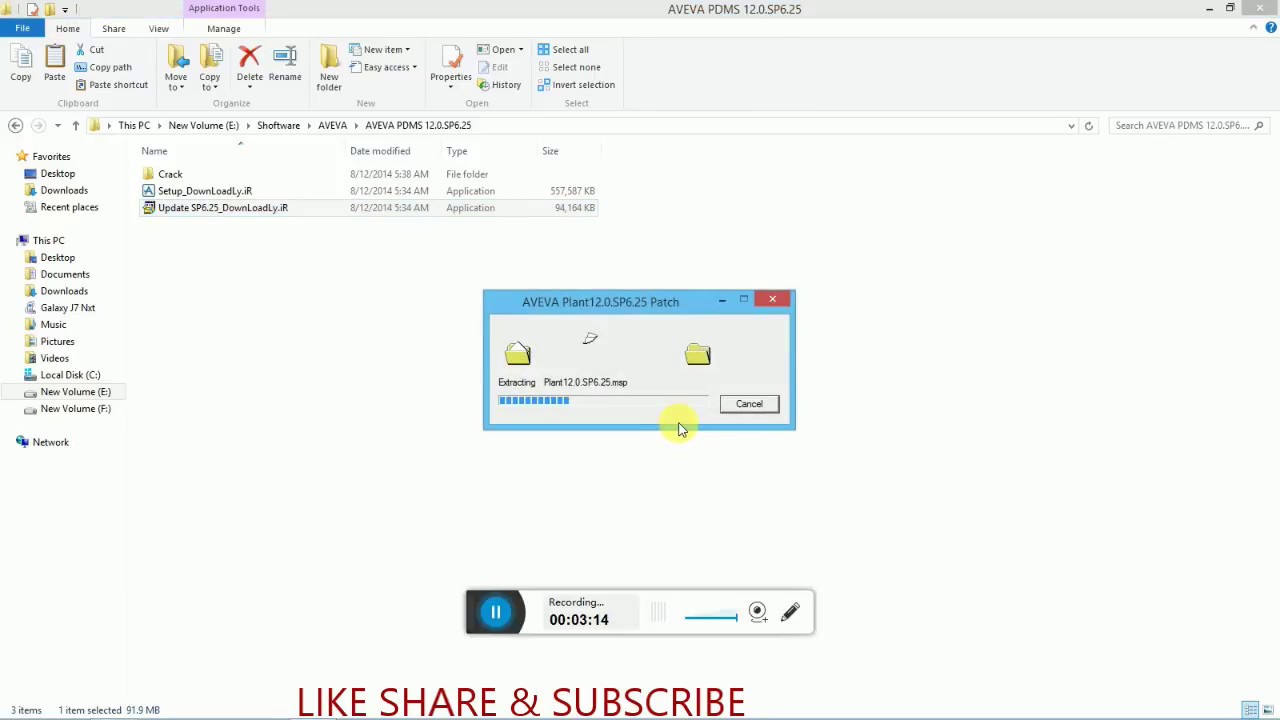
Task: Click the extraction progress bar
Action: 603,401
